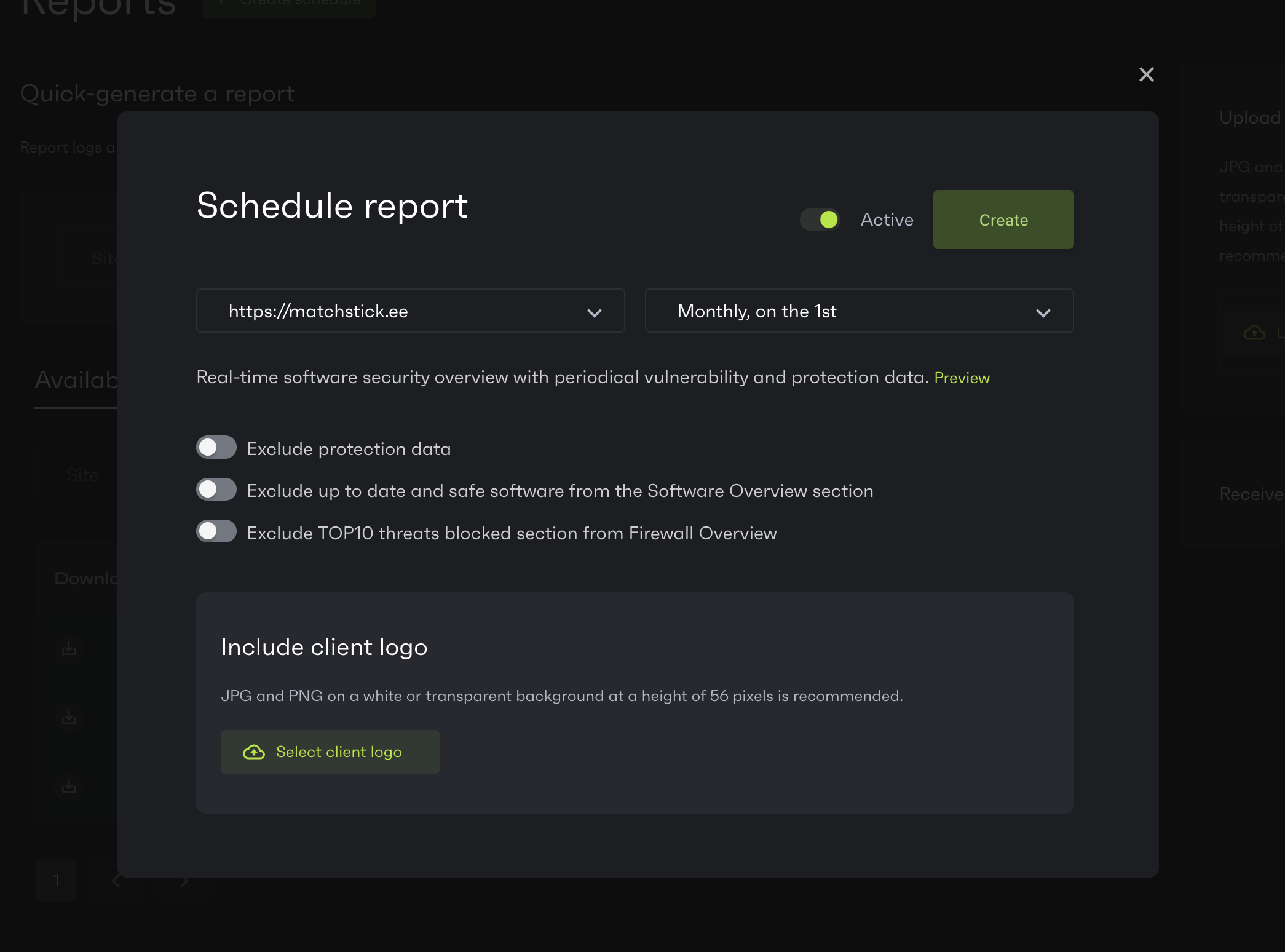Close the Schedule report dialog
This screenshot has height=952, width=1285.
(1146, 74)
